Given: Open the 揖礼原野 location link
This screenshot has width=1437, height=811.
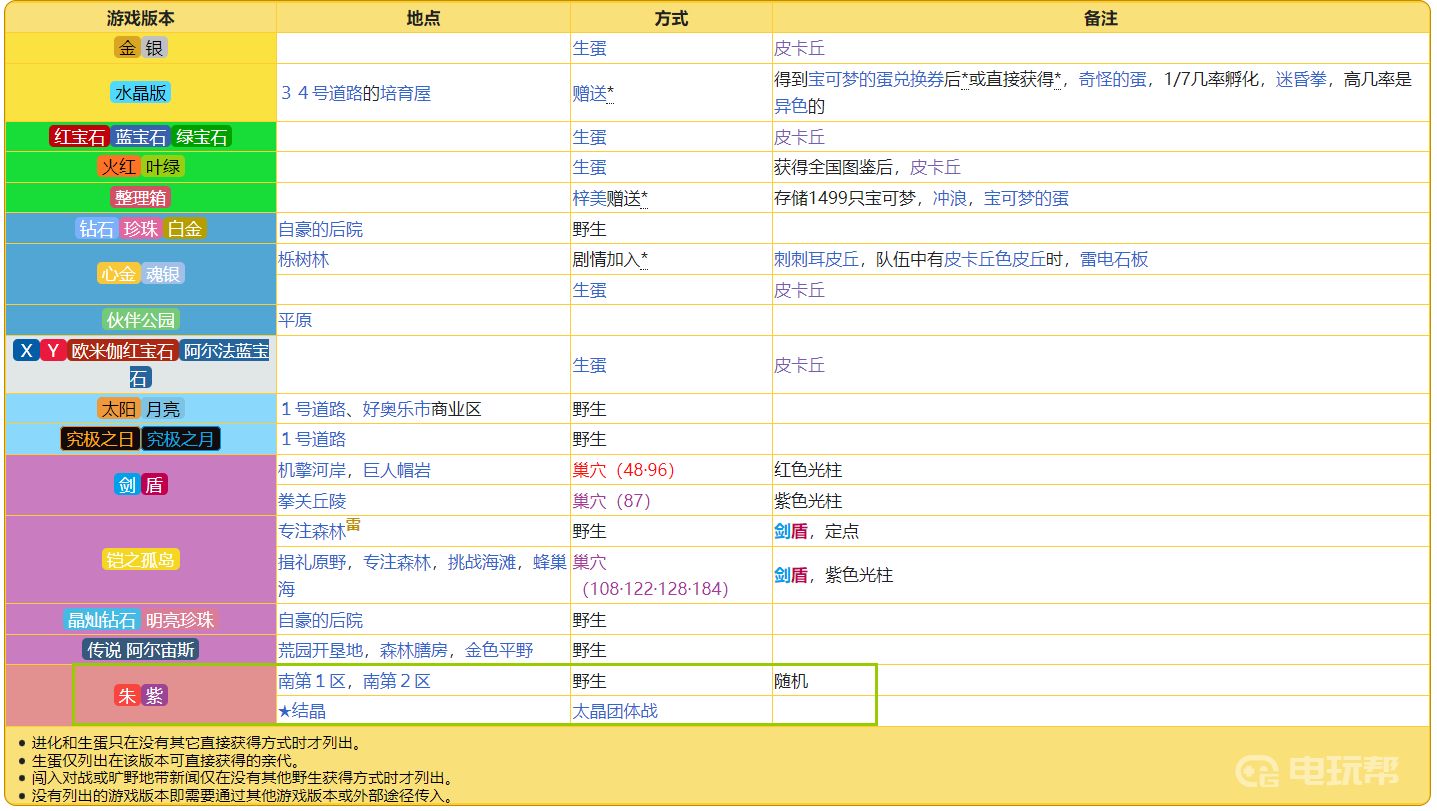Looking at the screenshot, I should click(312, 562).
